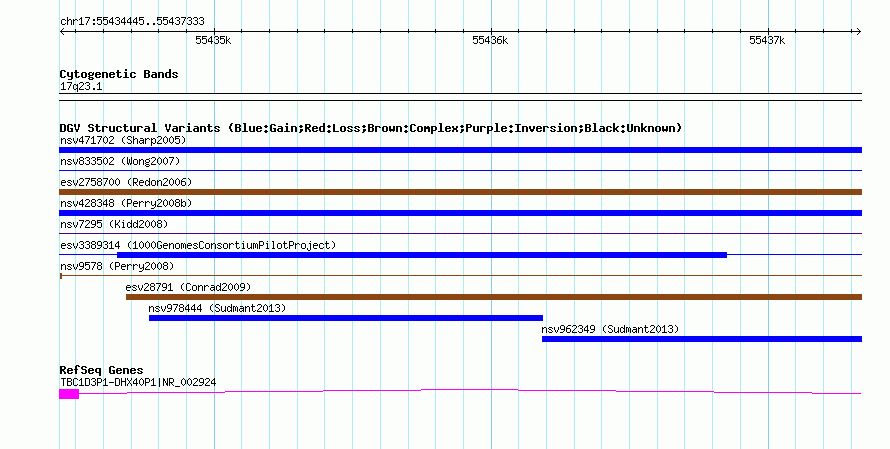Viewport: 890px width, 449px height.
Task: Click the nsv471702 (Sharp2005) blue variant bar
Action: click(x=460, y=150)
